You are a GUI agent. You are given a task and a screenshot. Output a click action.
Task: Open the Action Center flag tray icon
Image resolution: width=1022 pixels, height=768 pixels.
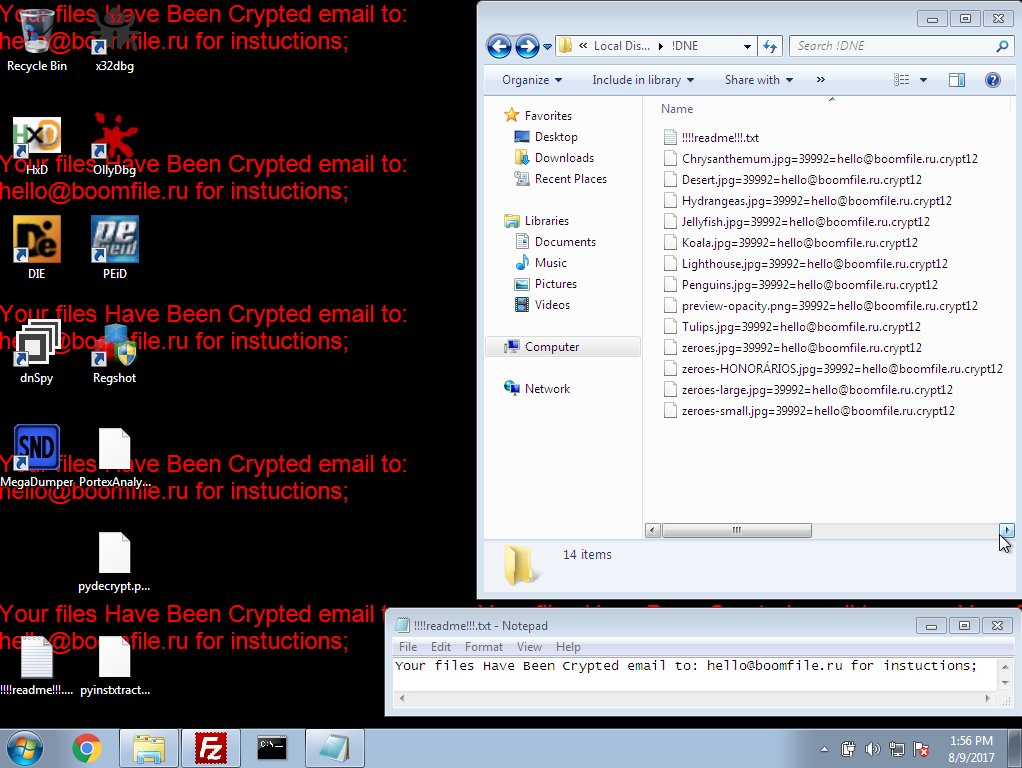(921, 750)
